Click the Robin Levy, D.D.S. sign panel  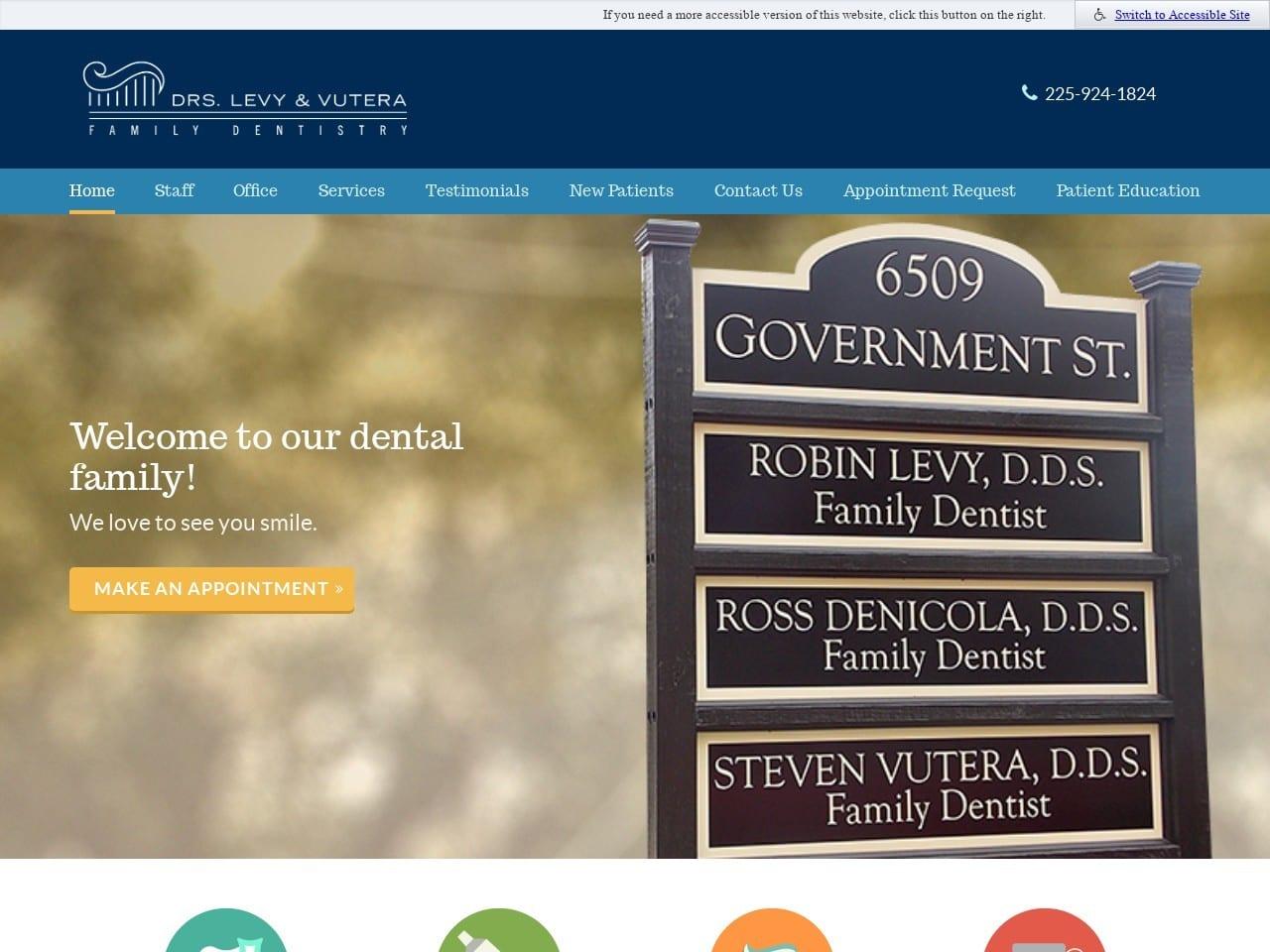924,486
